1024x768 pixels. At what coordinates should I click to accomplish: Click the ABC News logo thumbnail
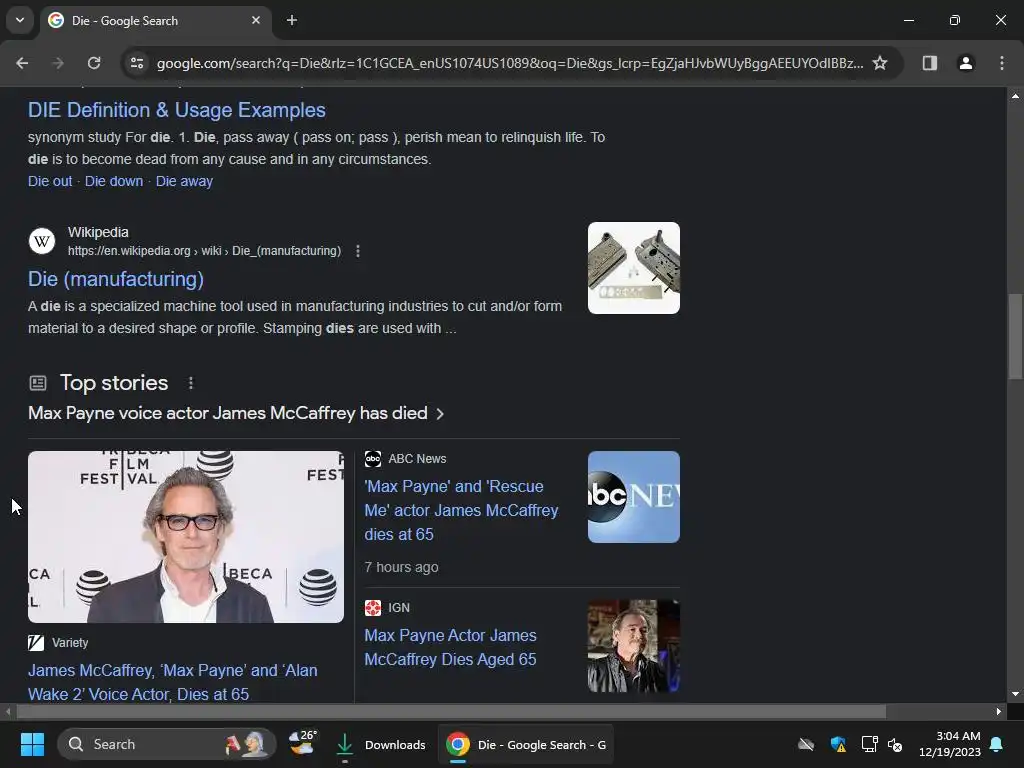tap(633, 497)
